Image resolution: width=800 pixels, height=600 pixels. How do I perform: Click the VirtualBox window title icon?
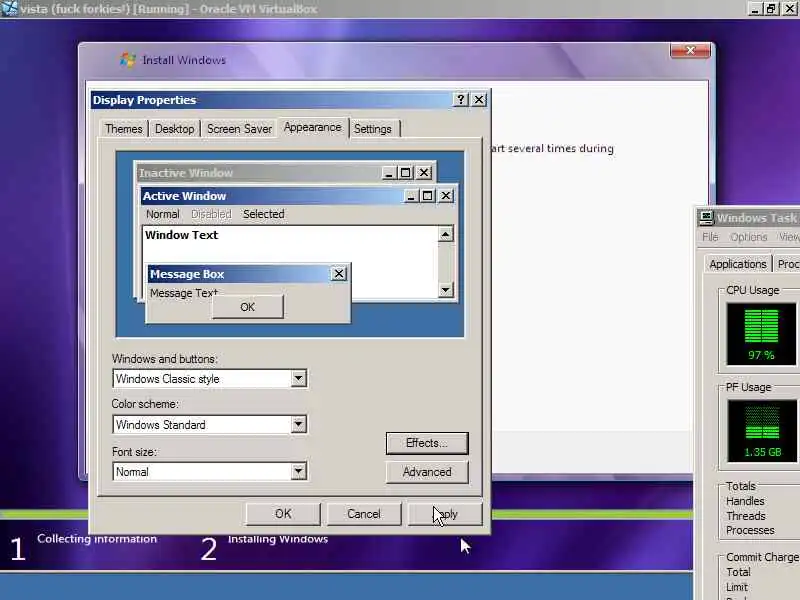(9, 8)
